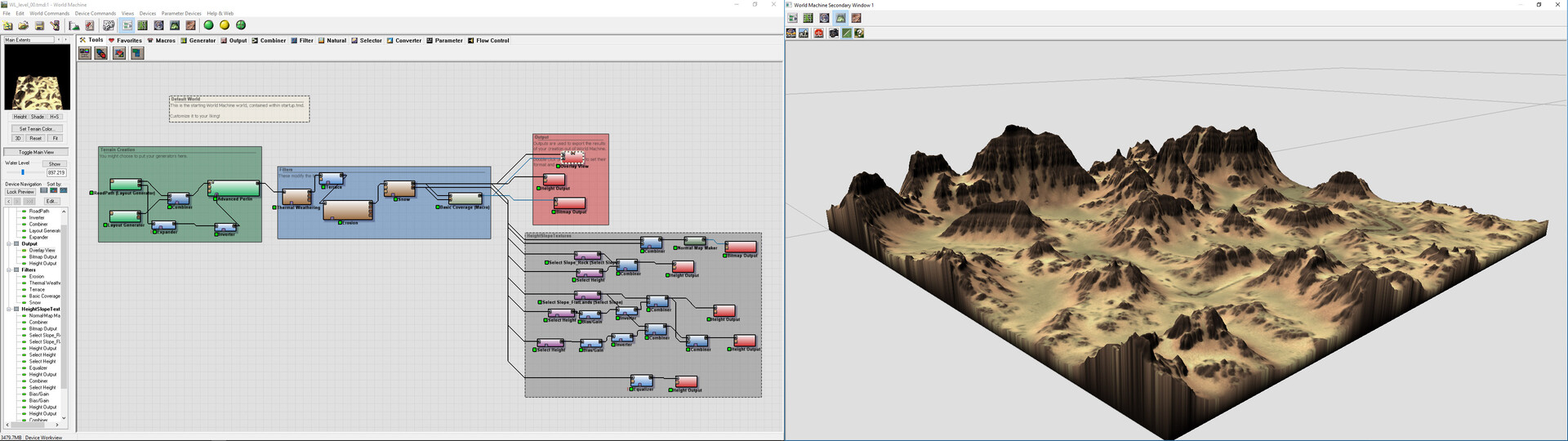Click the world extents terrain icon

click(x=74, y=25)
